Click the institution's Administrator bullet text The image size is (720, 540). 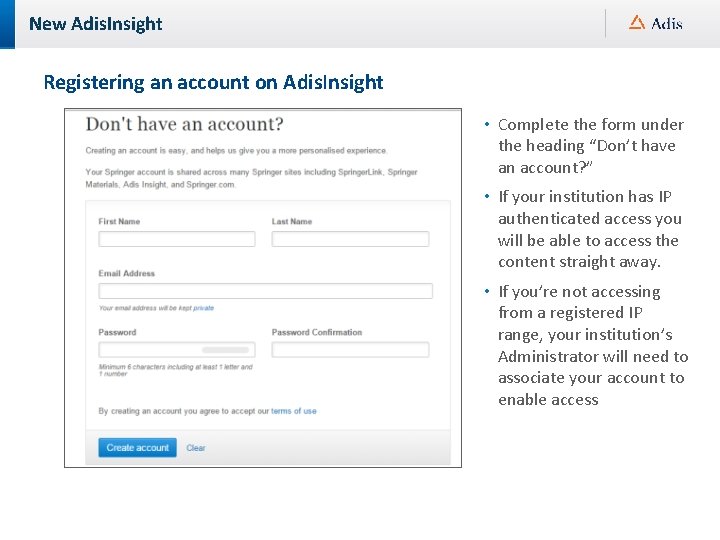pos(592,345)
